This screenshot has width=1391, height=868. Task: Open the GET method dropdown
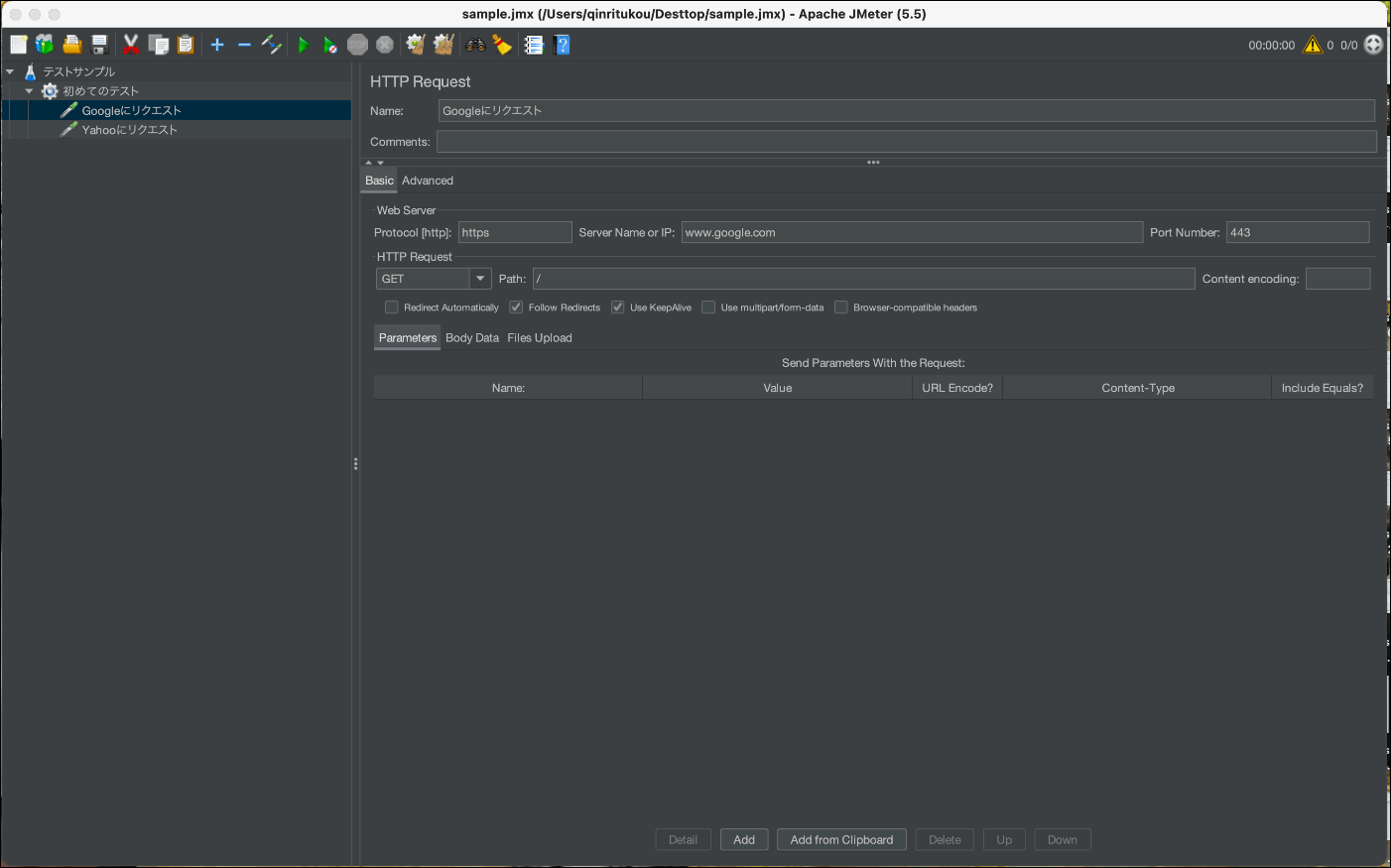tap(480, 279)
